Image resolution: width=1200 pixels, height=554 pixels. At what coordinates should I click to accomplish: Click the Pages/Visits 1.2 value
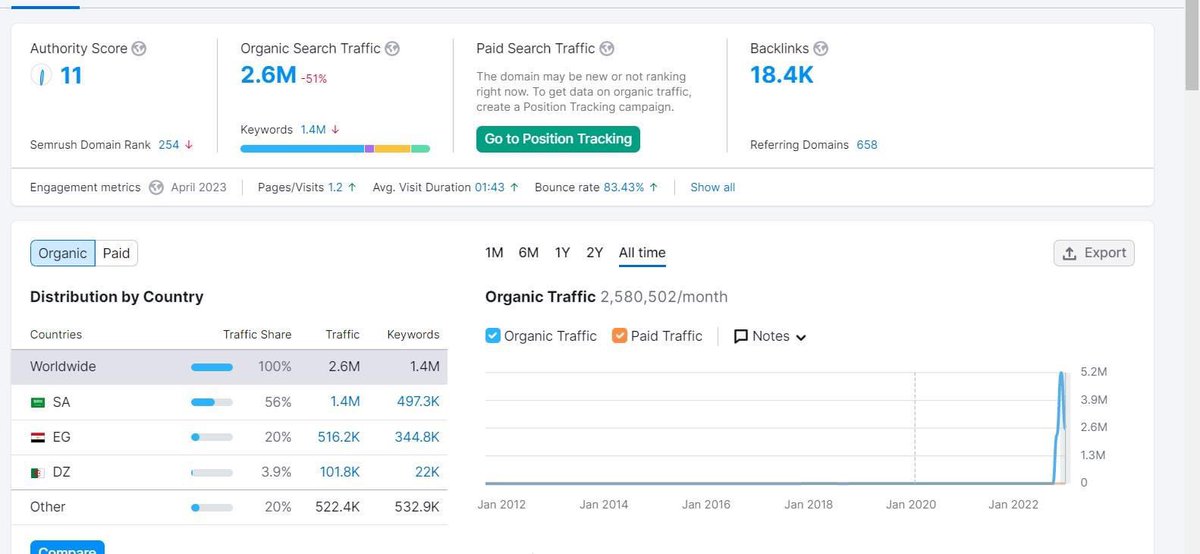click(x=335, y=187)
